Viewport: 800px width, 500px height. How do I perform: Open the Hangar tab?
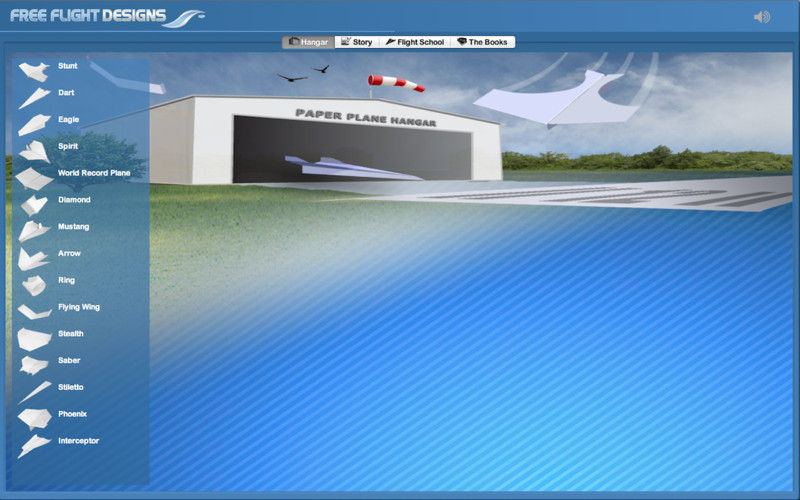tap(309, 42)
